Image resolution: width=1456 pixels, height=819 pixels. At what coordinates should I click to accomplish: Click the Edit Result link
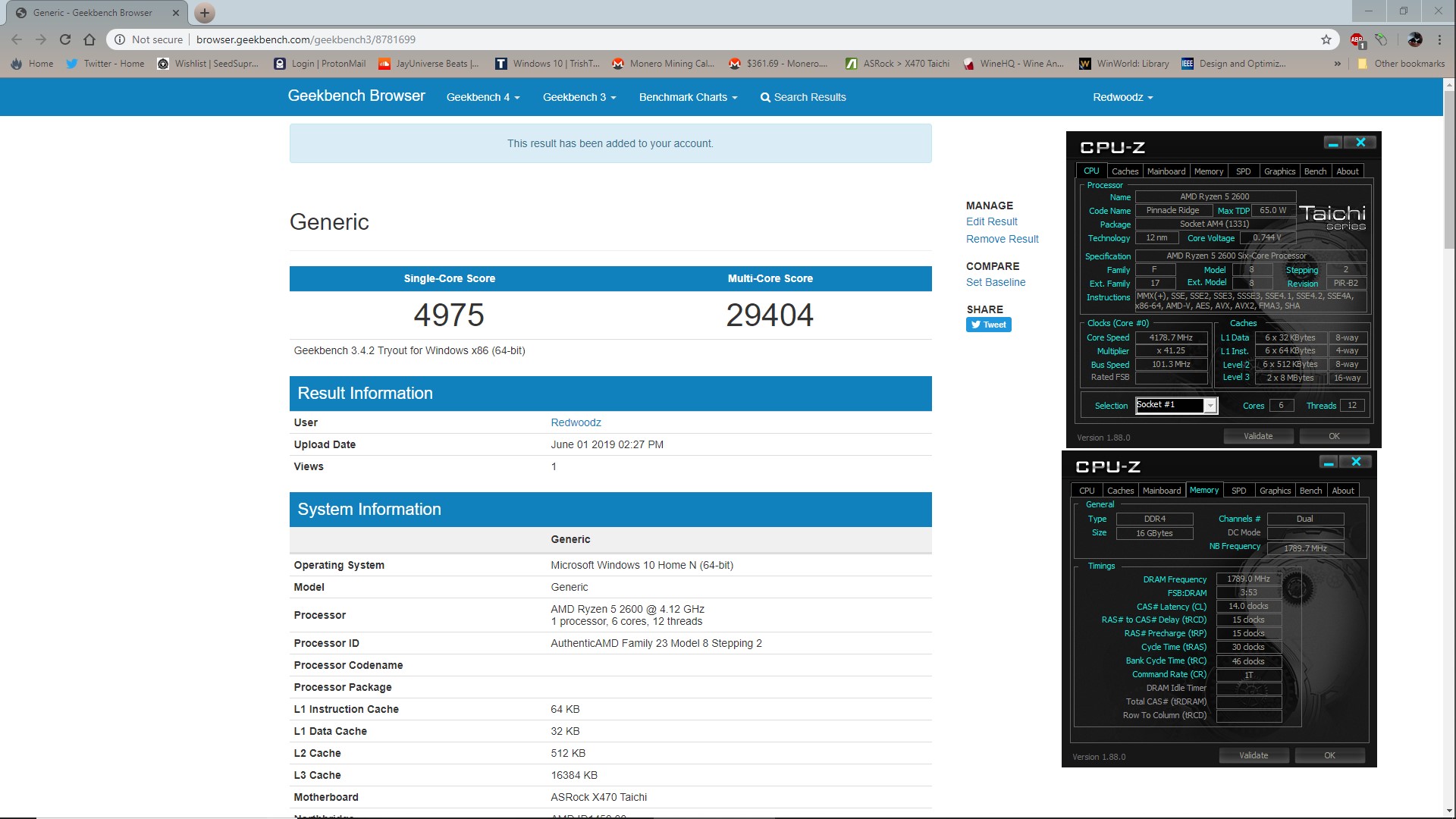pyautogui.click(x=991, y=221)
